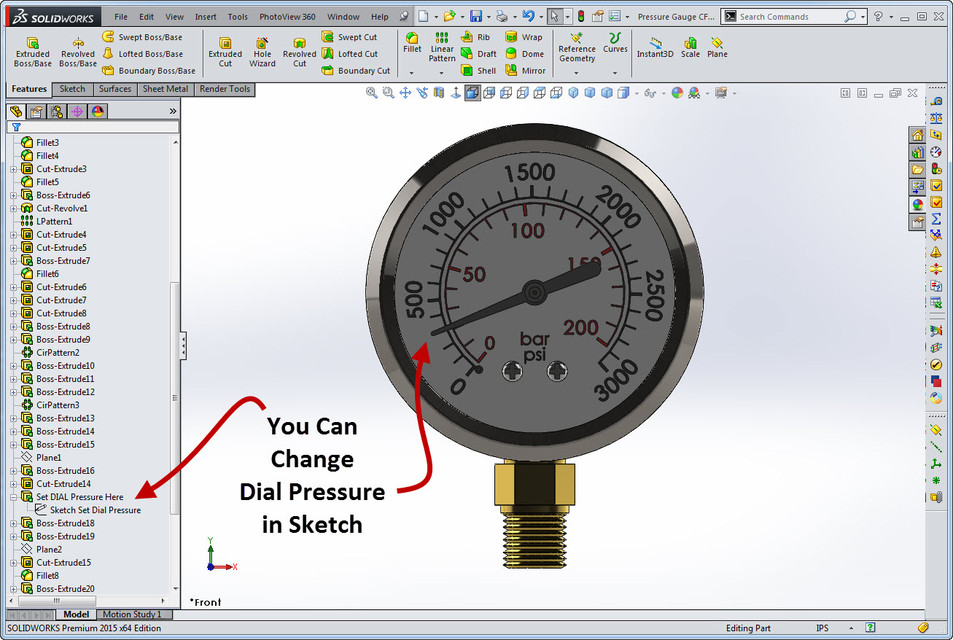
Task: Open the Reference Geometry dropdown arrow
Action: pyautogui.click(x=576, y=73)
